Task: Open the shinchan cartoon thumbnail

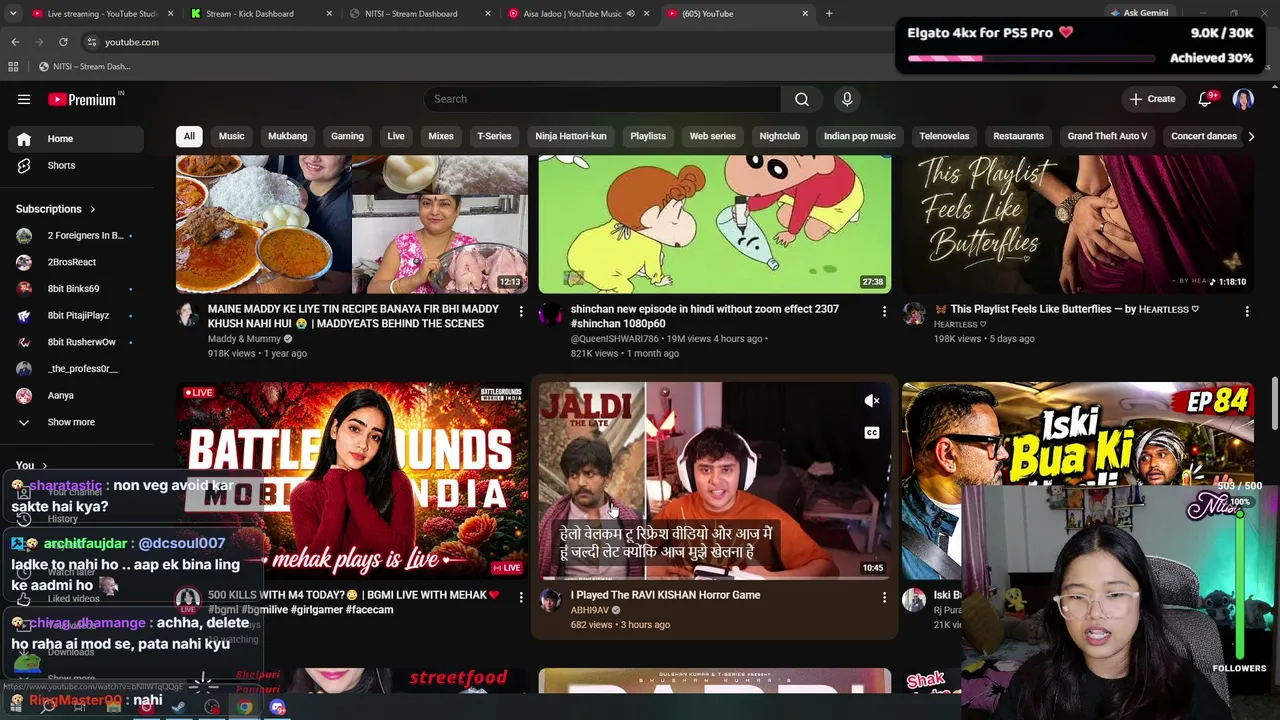Action: pyautogui.click(x=715, y=224)
